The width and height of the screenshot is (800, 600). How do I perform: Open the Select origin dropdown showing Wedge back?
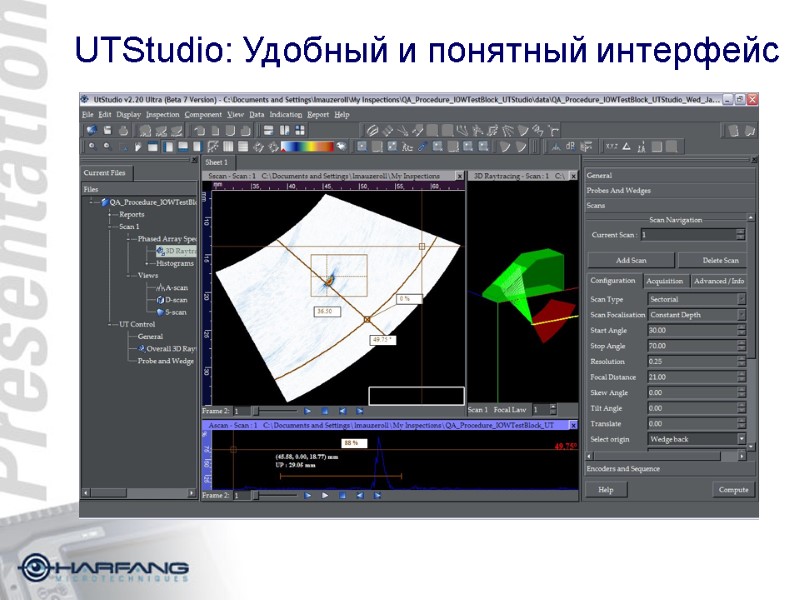[741, 439]
